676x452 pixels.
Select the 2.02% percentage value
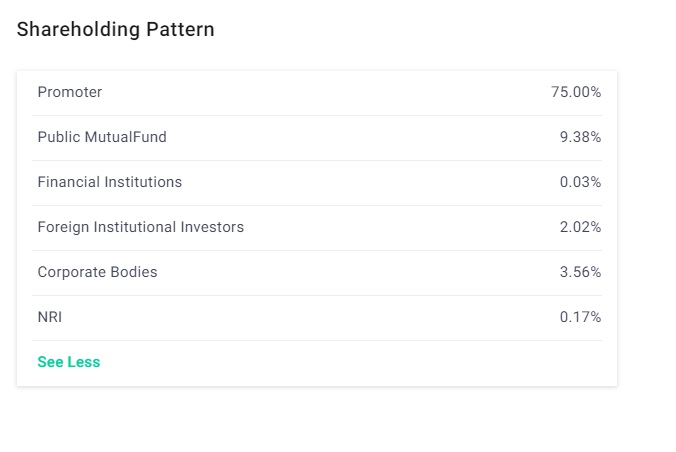coord(580,227)
